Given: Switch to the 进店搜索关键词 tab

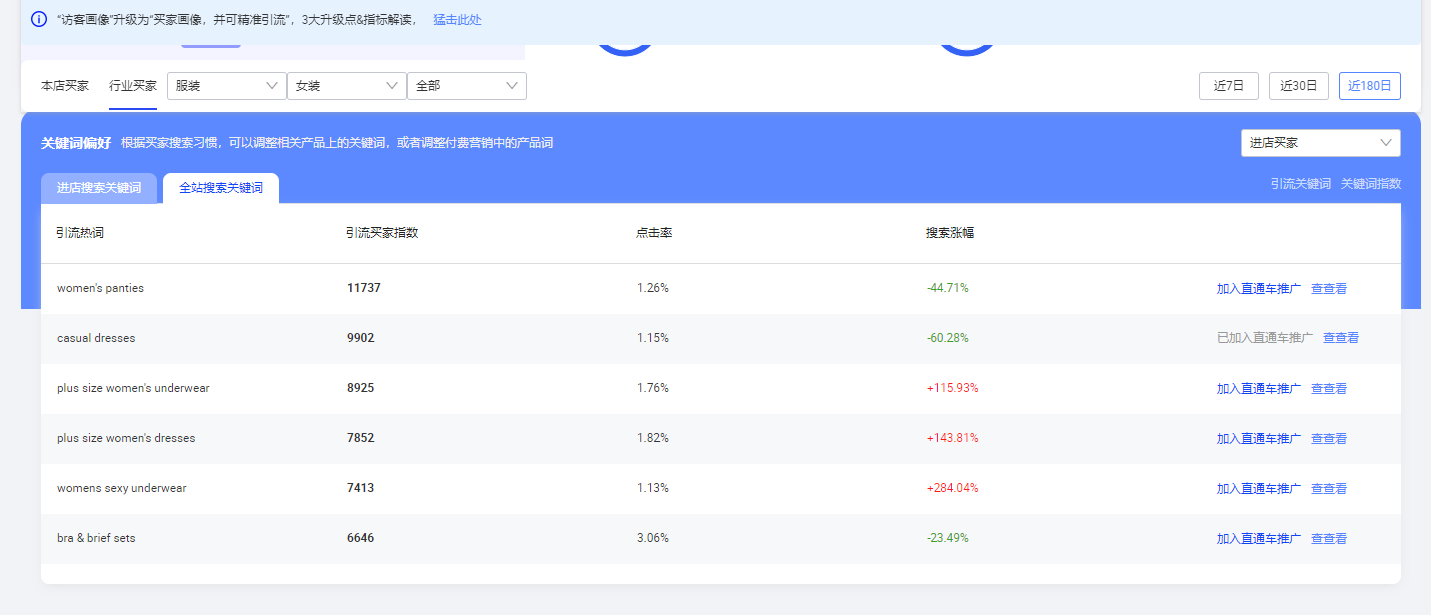Looking at the screenshot, I should [x=98, y=188].
